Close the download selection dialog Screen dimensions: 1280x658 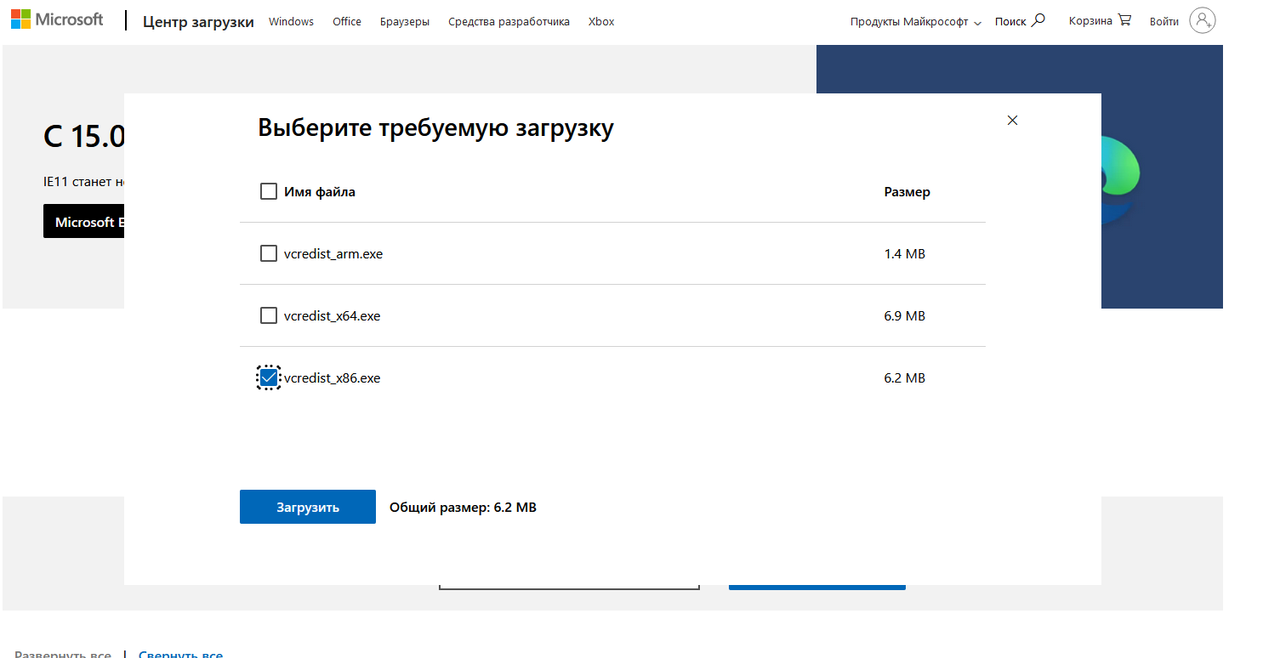tap(1012, 120)
